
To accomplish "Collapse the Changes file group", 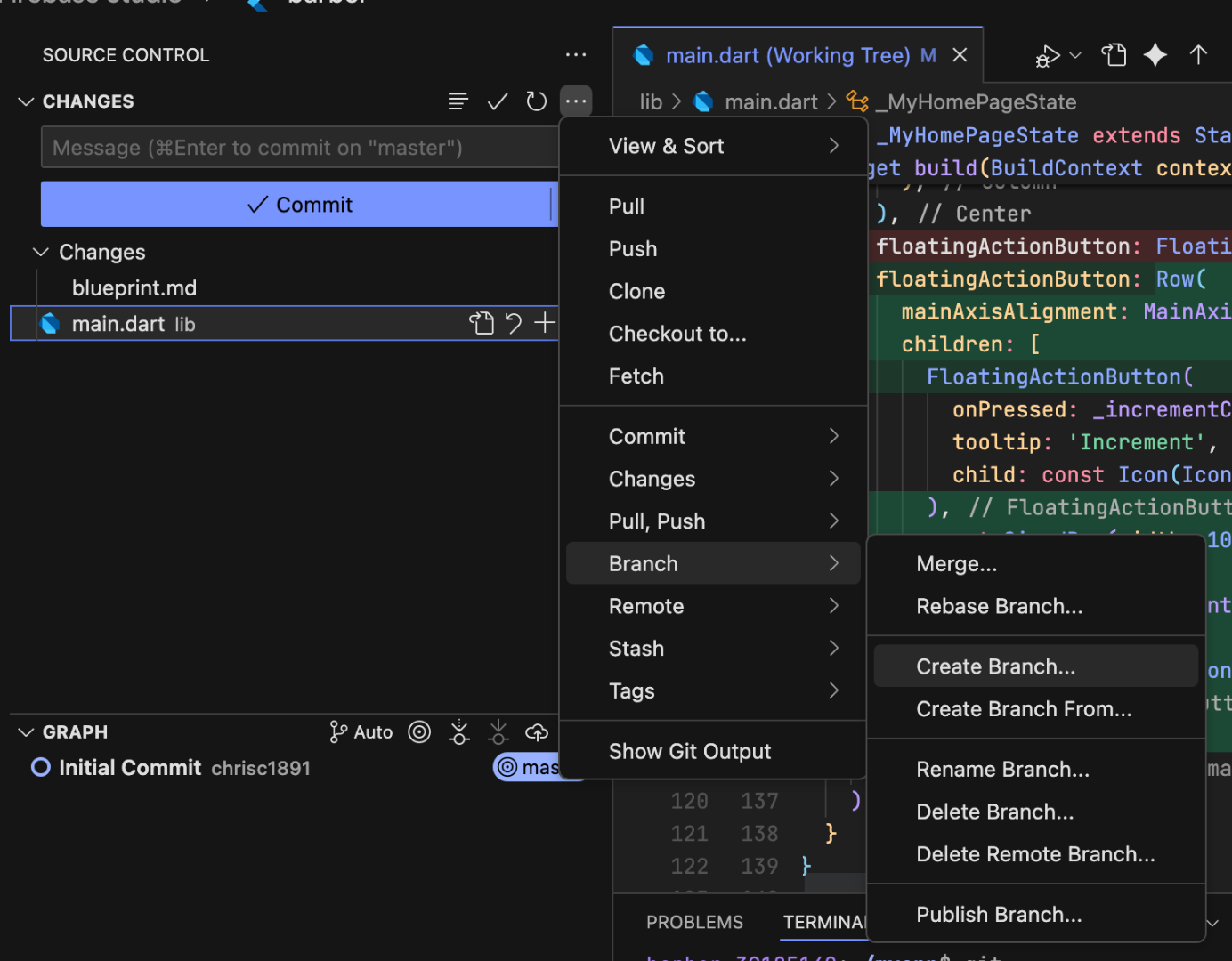I will click(x=41, y=252).
